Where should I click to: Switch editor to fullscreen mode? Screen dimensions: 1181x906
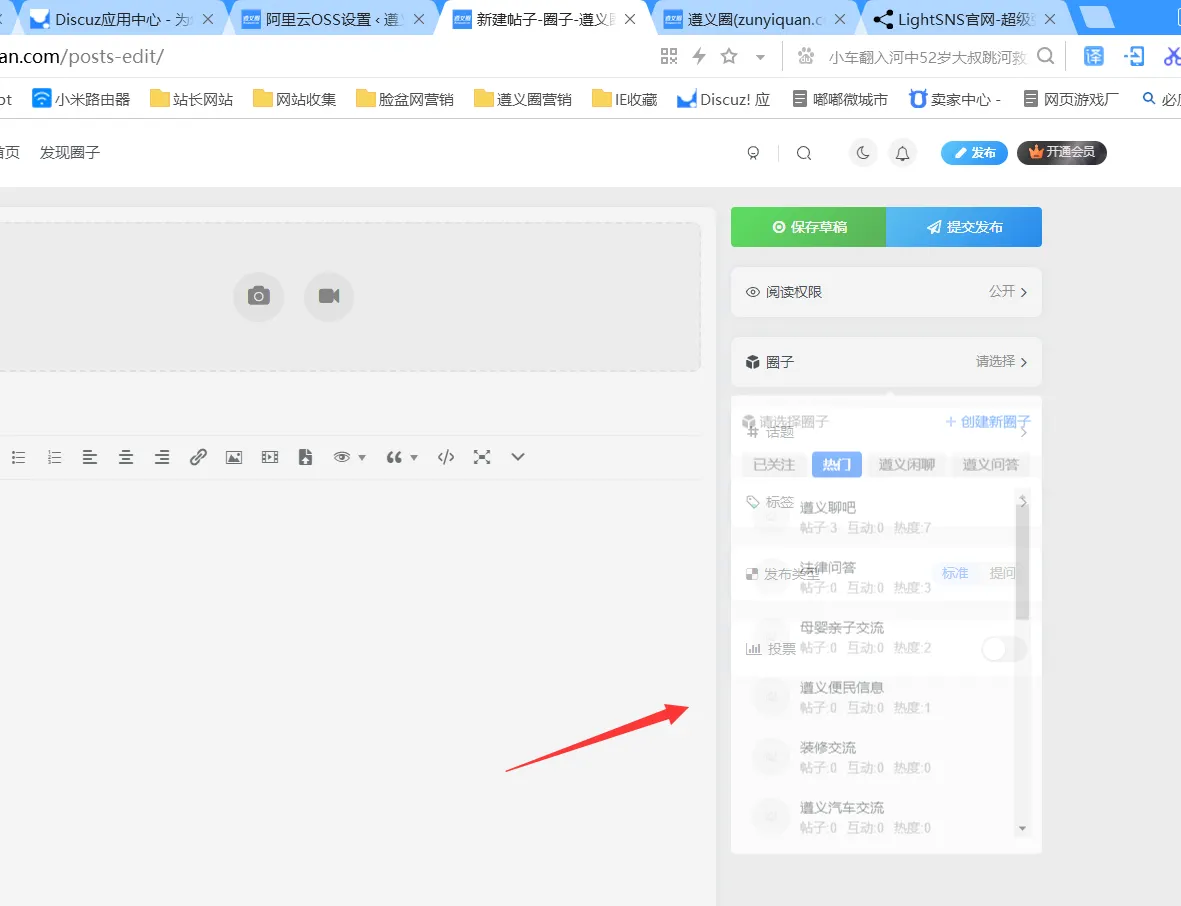pos(482,457)
